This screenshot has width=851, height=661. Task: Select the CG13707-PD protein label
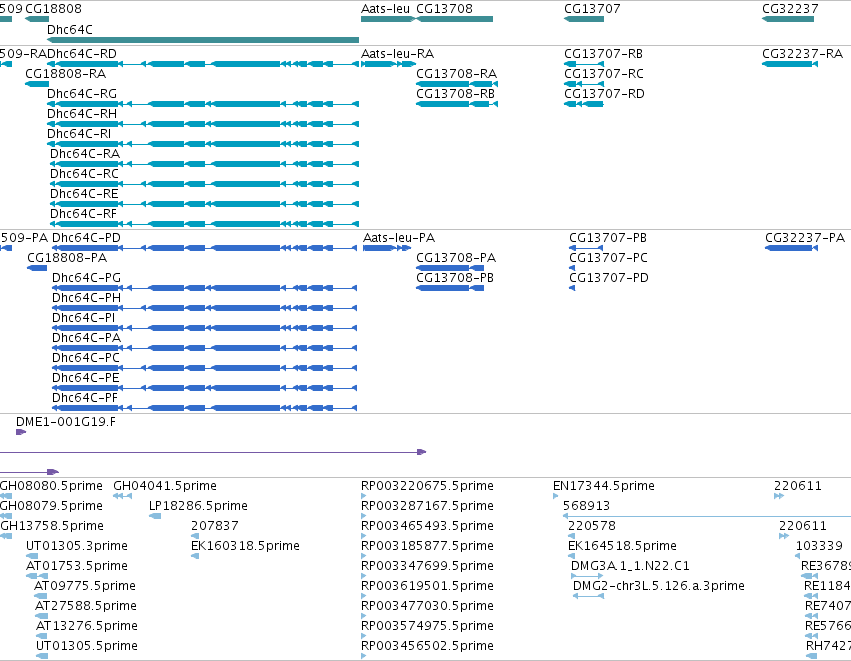pos(609,278)
